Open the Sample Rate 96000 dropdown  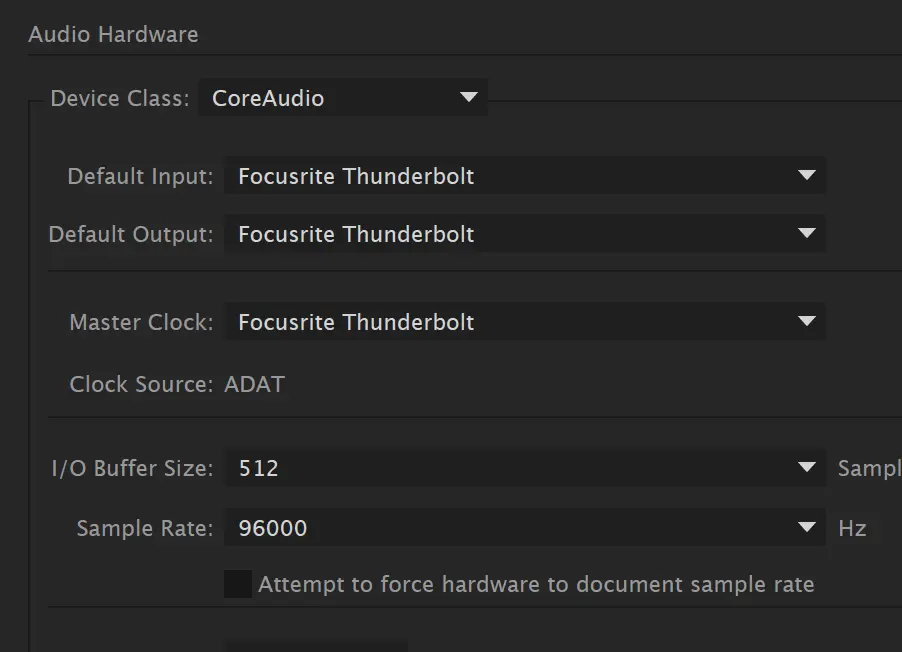tap(525, 527)
